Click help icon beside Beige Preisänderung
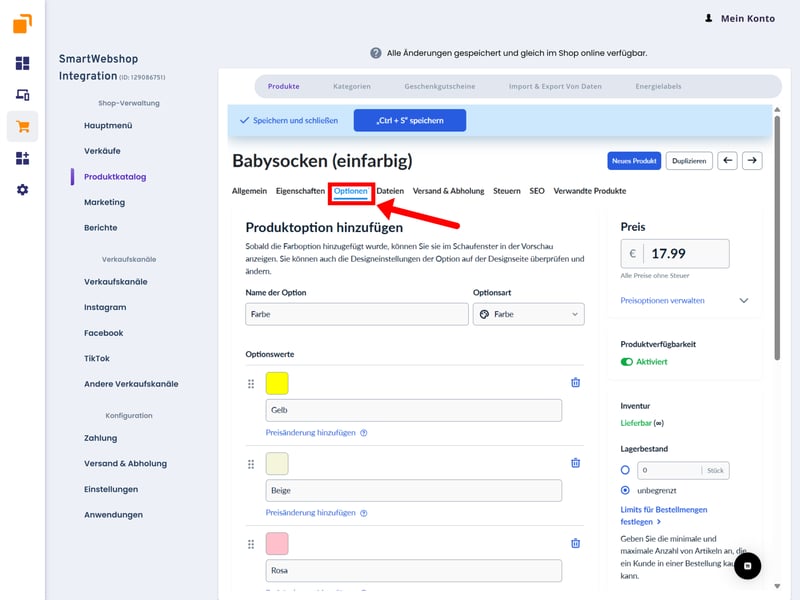Image resolution: width=800 pixels, height=600 pixels. pos(364,513)
